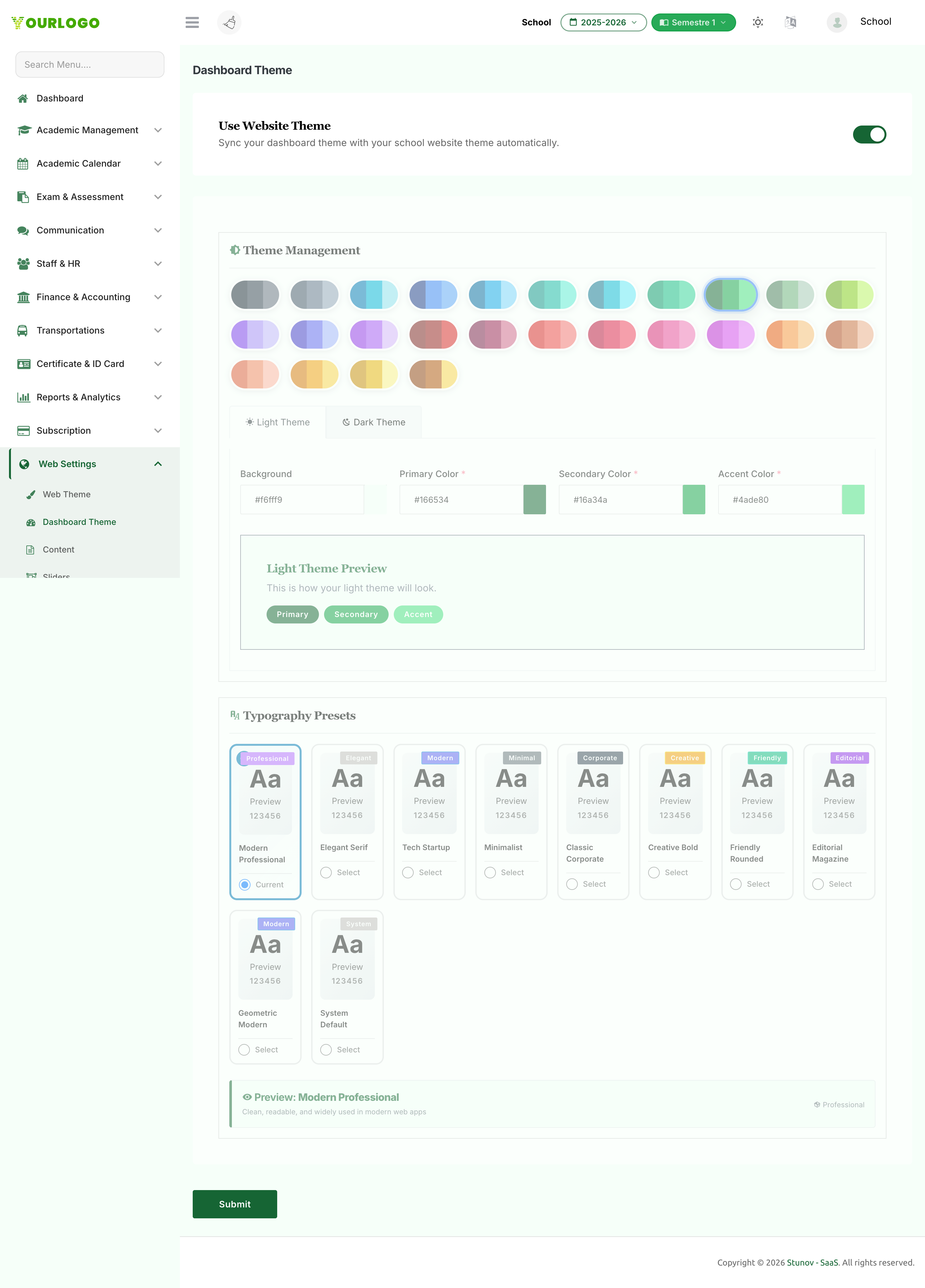This screenshot has width=925, height=1288.
Task: Click the Primary preview badge
Action: (293, 614)
